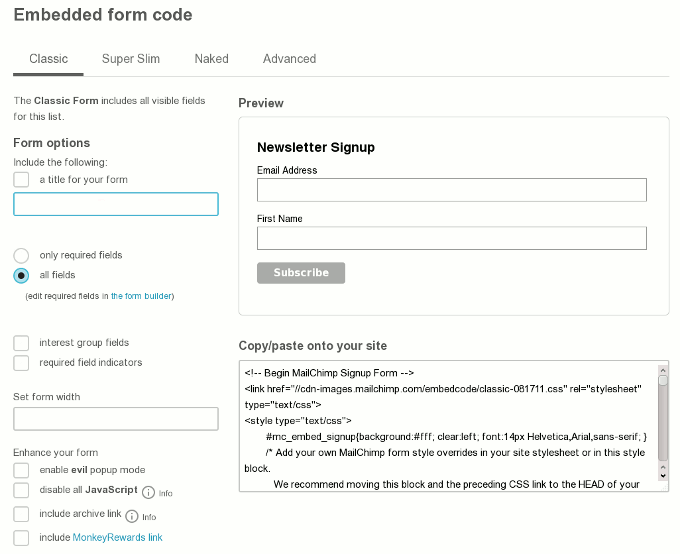Click the Set form width input field

point(116,419)
